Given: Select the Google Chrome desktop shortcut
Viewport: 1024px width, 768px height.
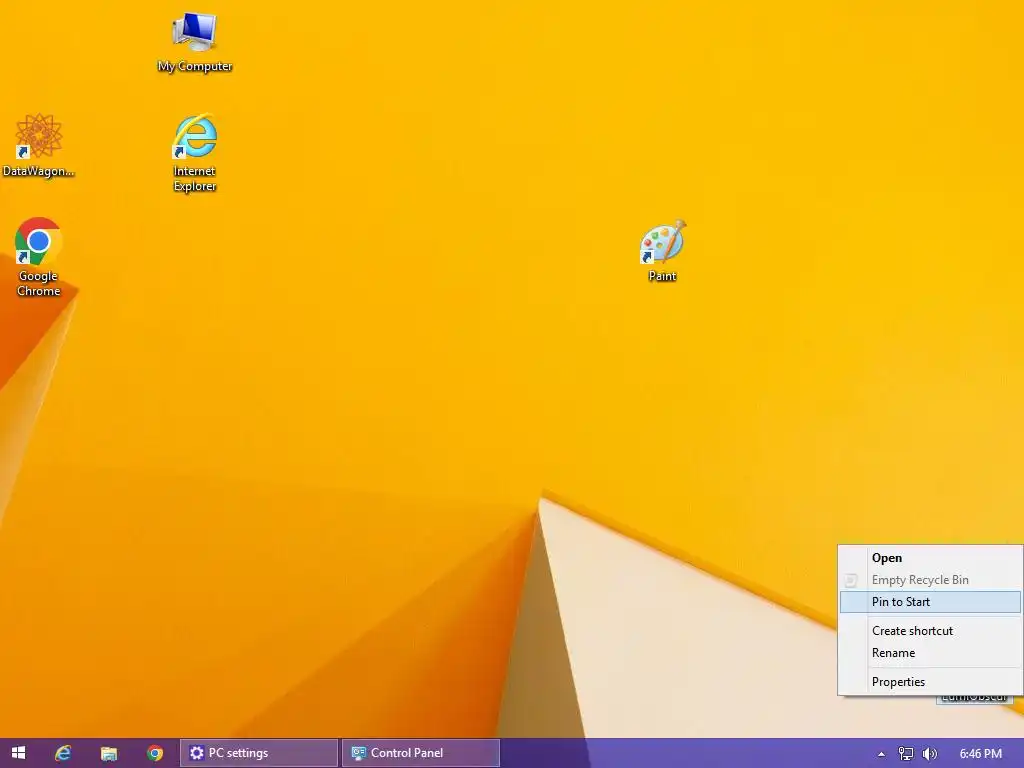Looking at the screenshot, I should point(39,257).
